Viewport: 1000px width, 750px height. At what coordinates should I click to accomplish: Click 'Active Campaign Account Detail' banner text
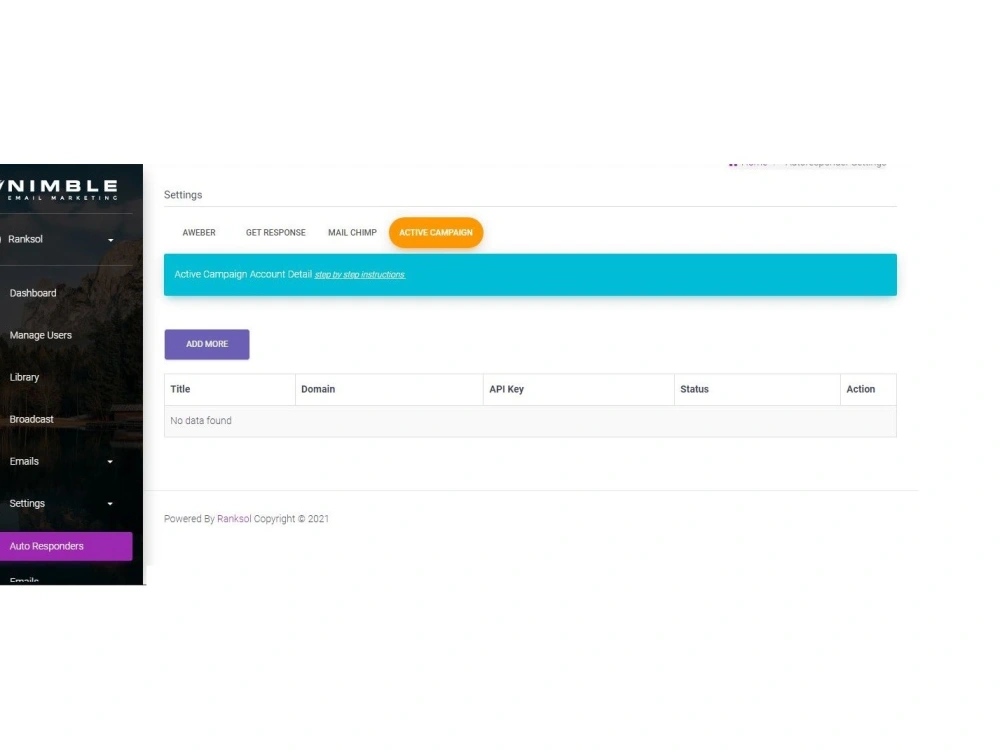pos(243,274)
